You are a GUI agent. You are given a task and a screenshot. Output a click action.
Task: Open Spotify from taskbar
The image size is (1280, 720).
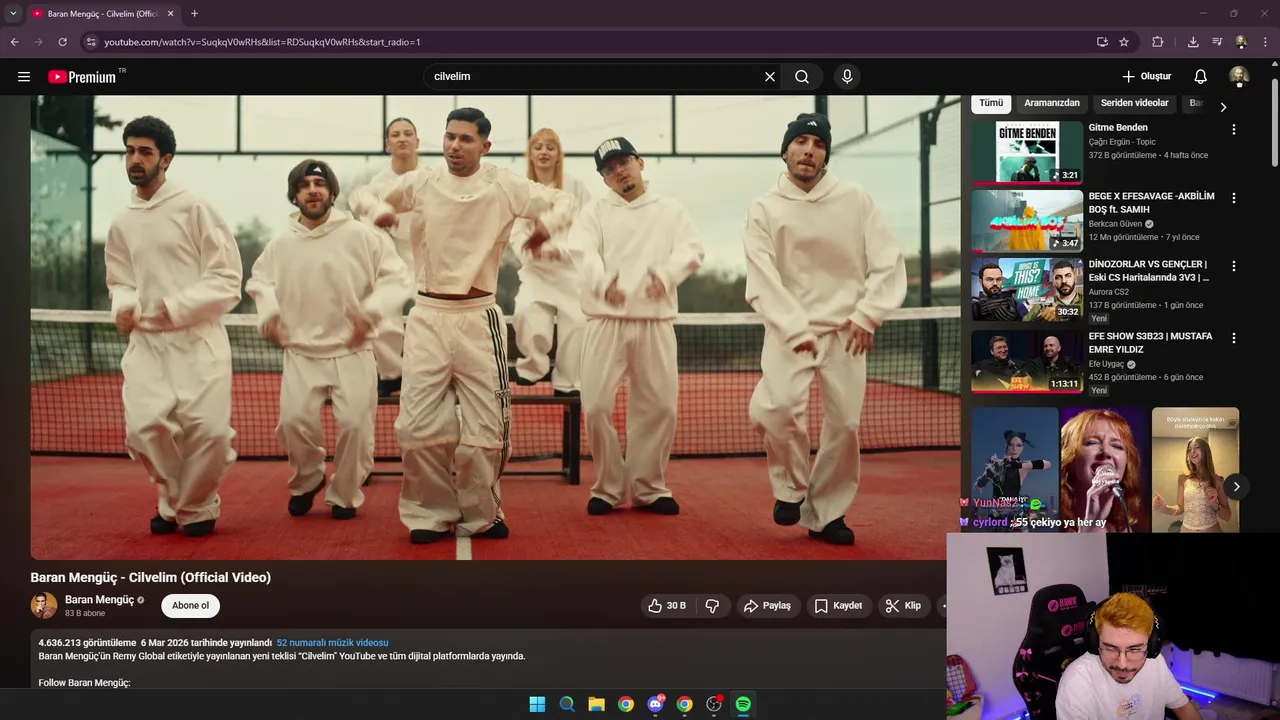tap(743, 704)
